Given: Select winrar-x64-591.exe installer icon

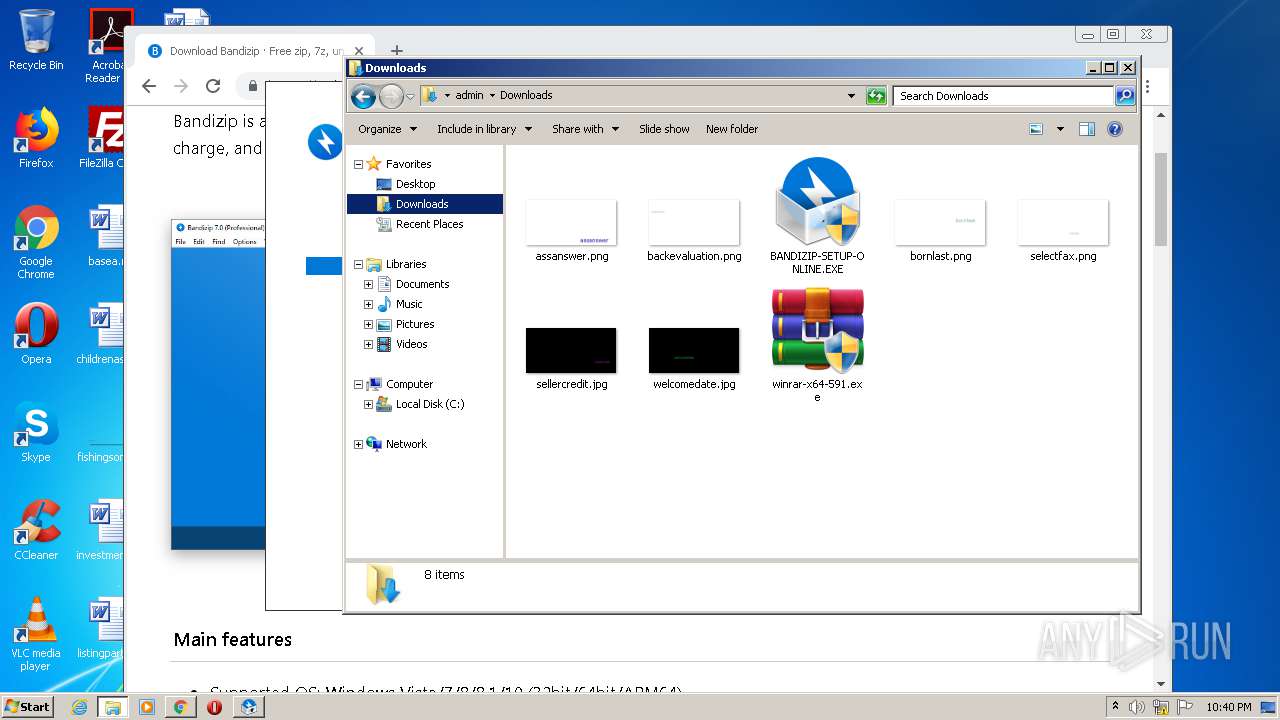Looking at the screenshot, I should click(x=817, y=331).
